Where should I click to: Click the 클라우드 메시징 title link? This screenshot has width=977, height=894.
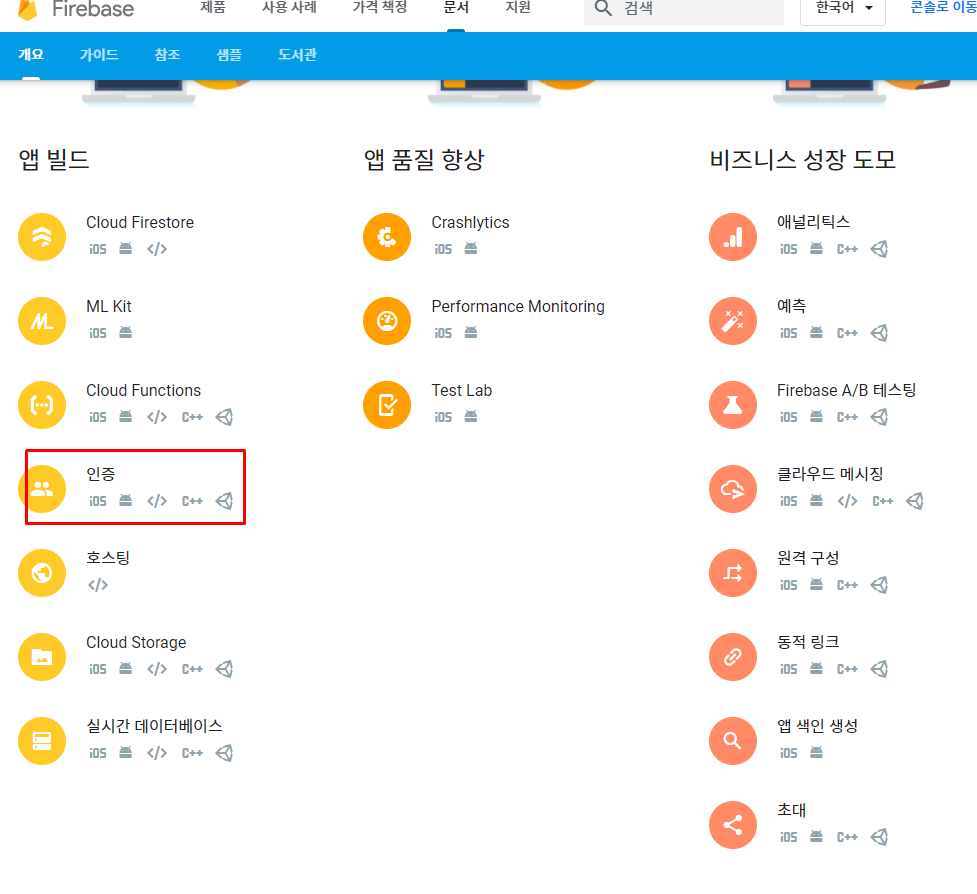(830, 474)
